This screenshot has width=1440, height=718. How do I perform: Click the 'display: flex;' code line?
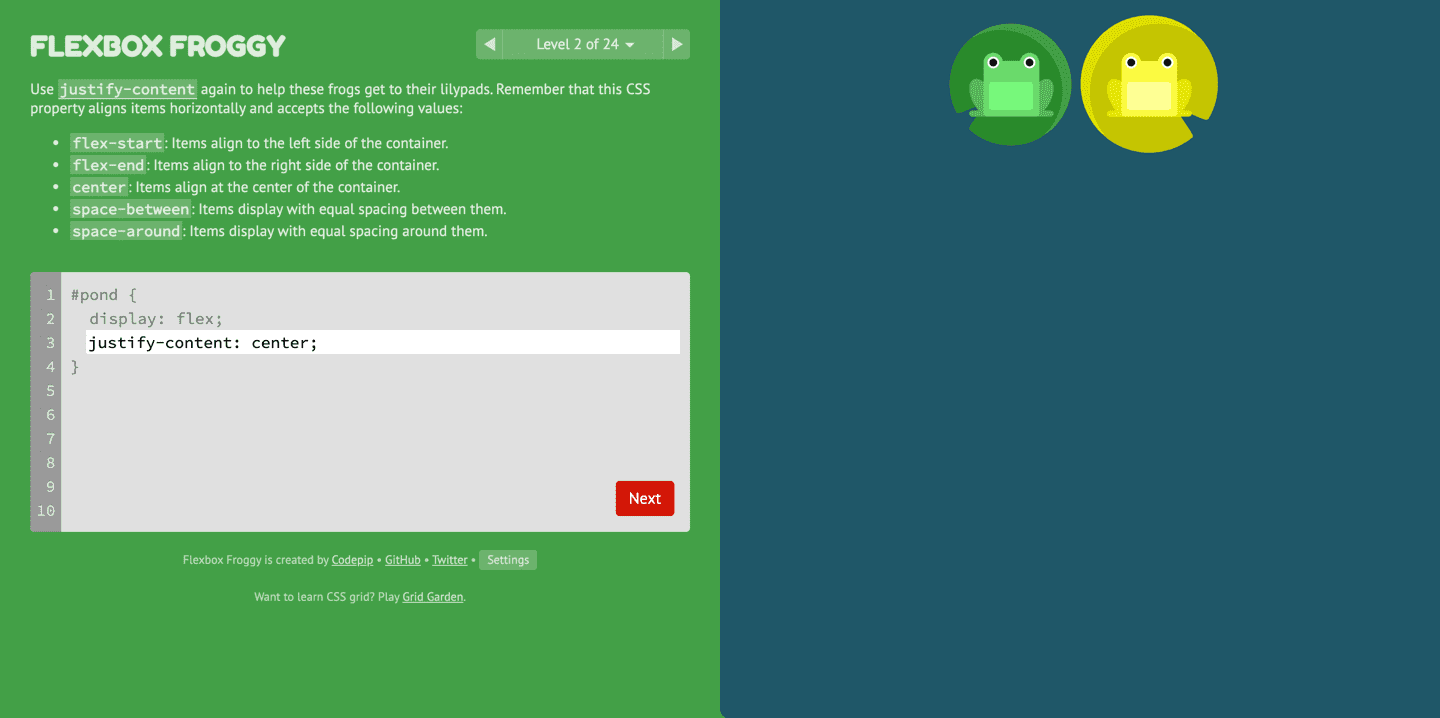(156, 319)
